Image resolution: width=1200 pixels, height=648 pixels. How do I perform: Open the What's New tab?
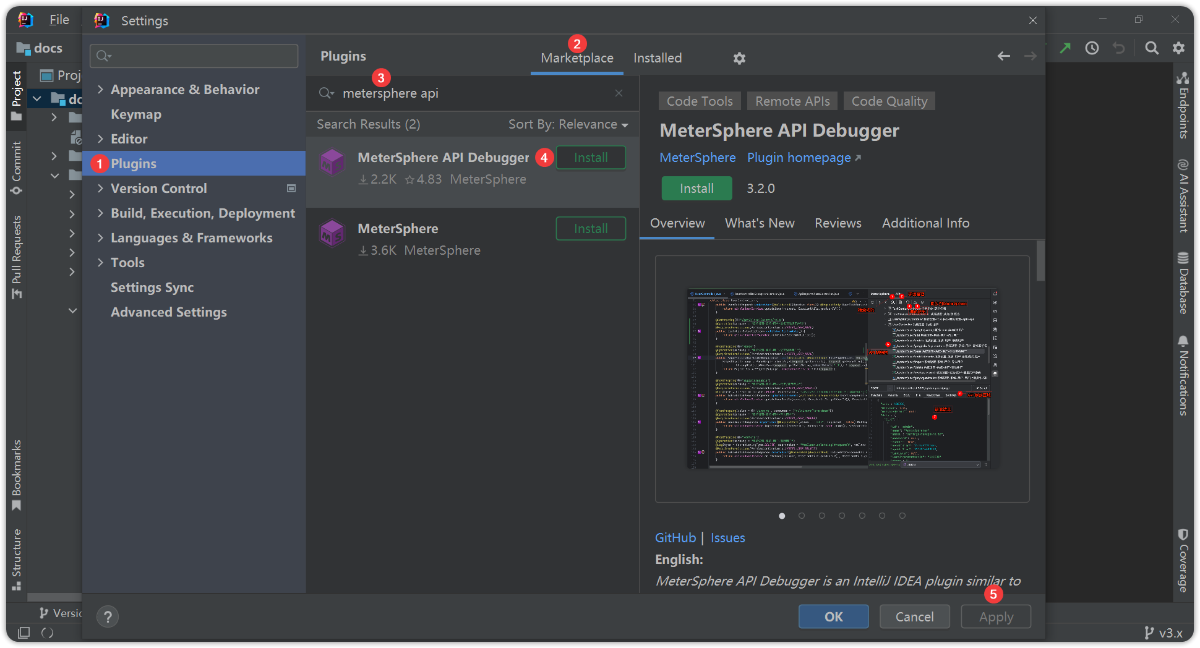click(759, 223)
